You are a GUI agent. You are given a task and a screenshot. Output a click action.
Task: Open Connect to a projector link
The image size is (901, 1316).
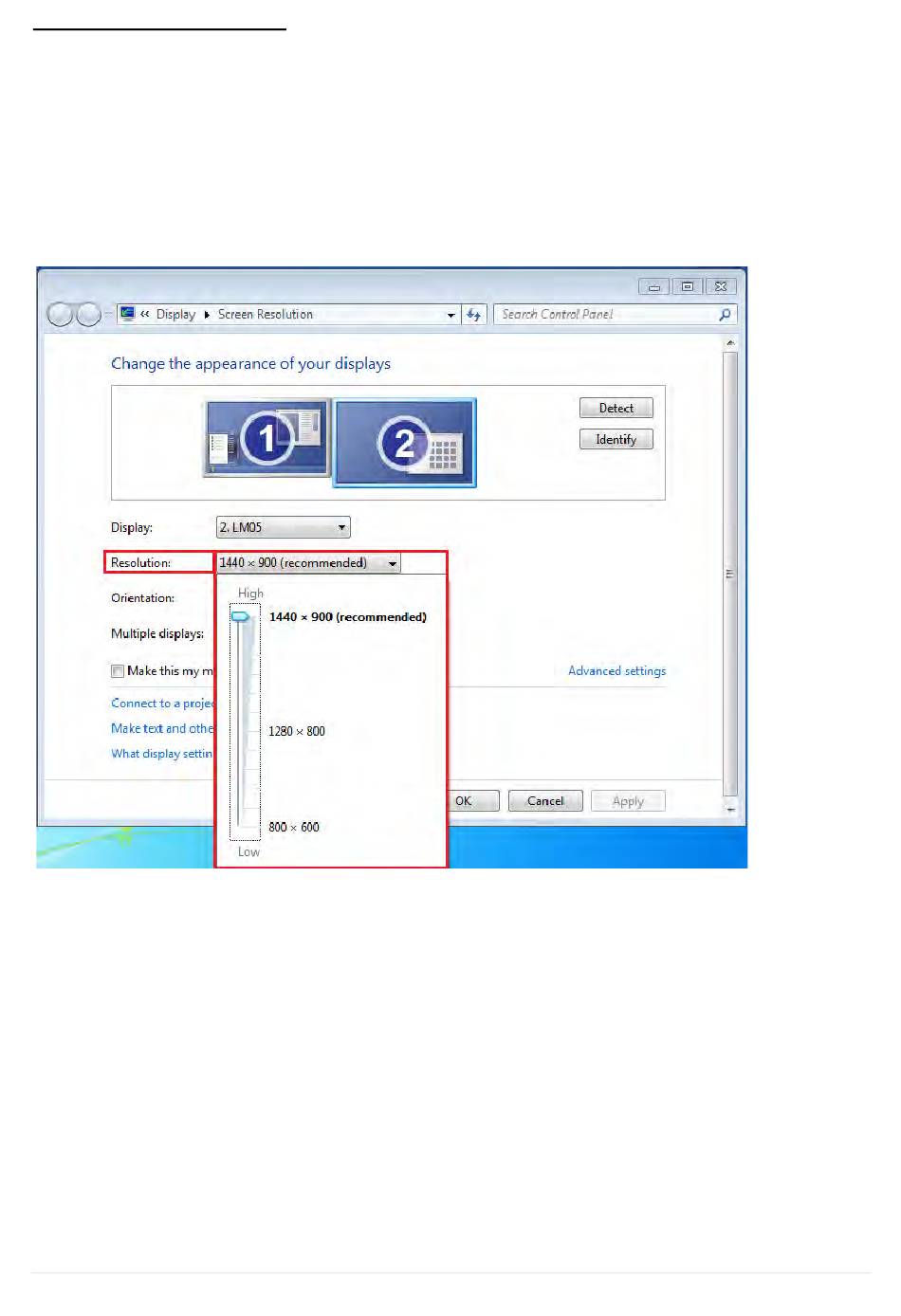[162, 703]
